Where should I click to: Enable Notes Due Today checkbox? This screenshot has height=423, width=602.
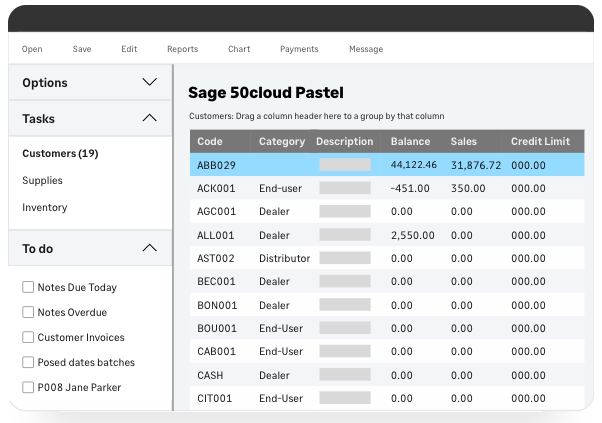pos(28,288)
